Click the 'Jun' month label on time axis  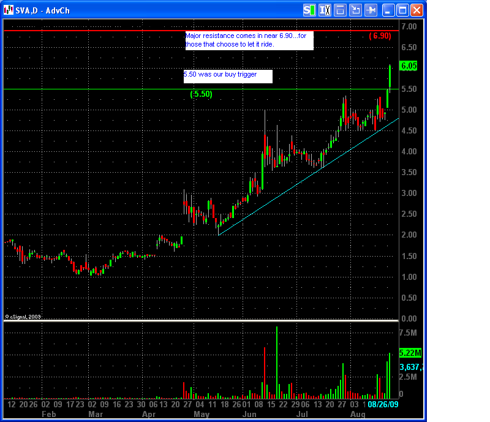coord(249,414)
